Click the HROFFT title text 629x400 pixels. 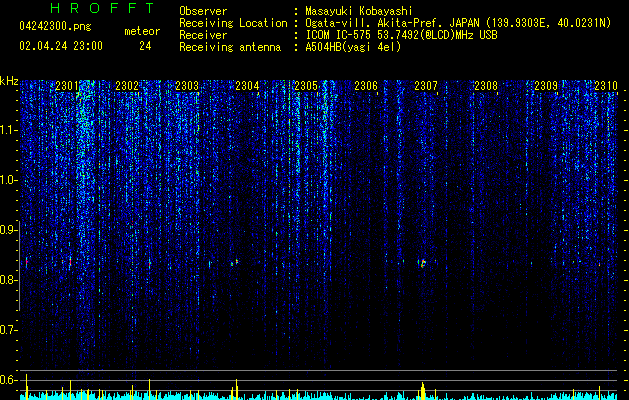(x=102, y=8)
